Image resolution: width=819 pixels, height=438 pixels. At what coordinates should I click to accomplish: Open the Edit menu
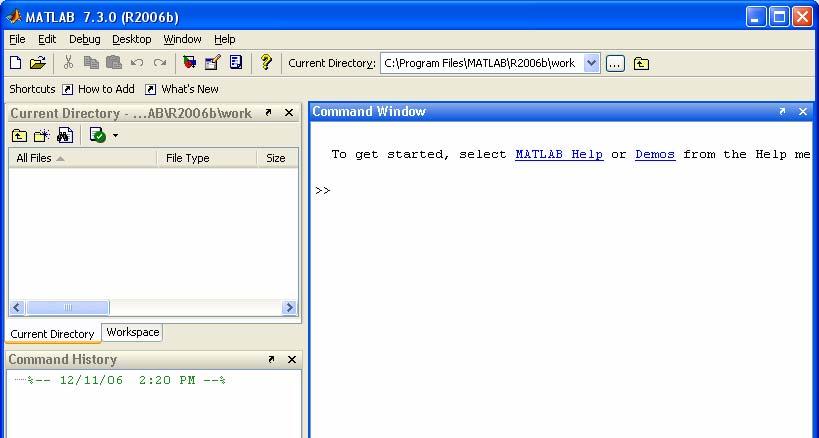[47, 39]
